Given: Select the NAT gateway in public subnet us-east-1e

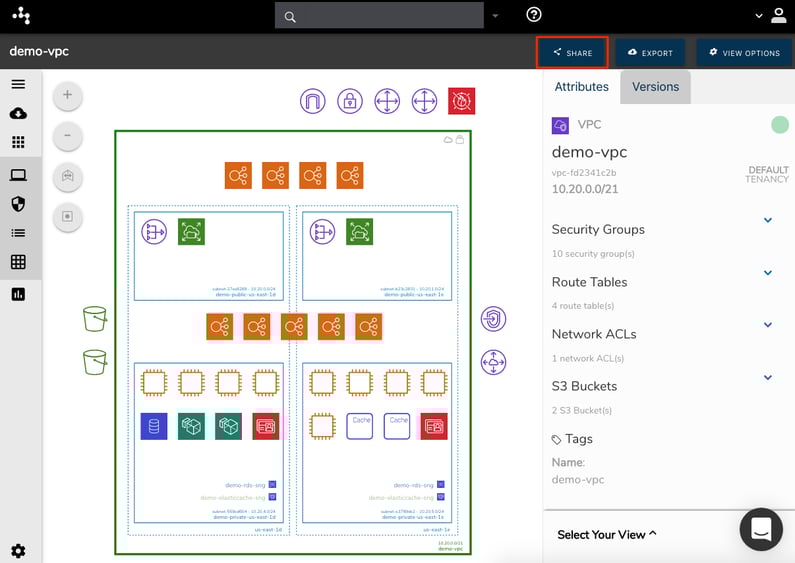Looking at the screenshot, I should point(322,232).
